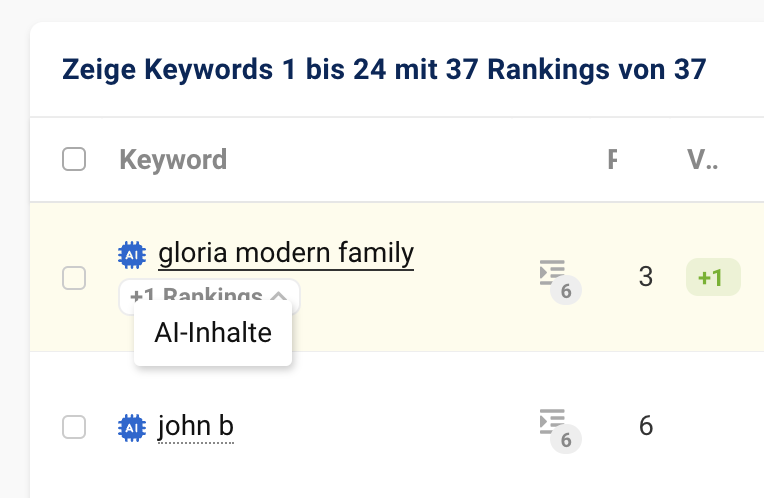The image size is (764, 498).
Task: Toggle the select-all checkbox in table header
Action: coord(74,159)
